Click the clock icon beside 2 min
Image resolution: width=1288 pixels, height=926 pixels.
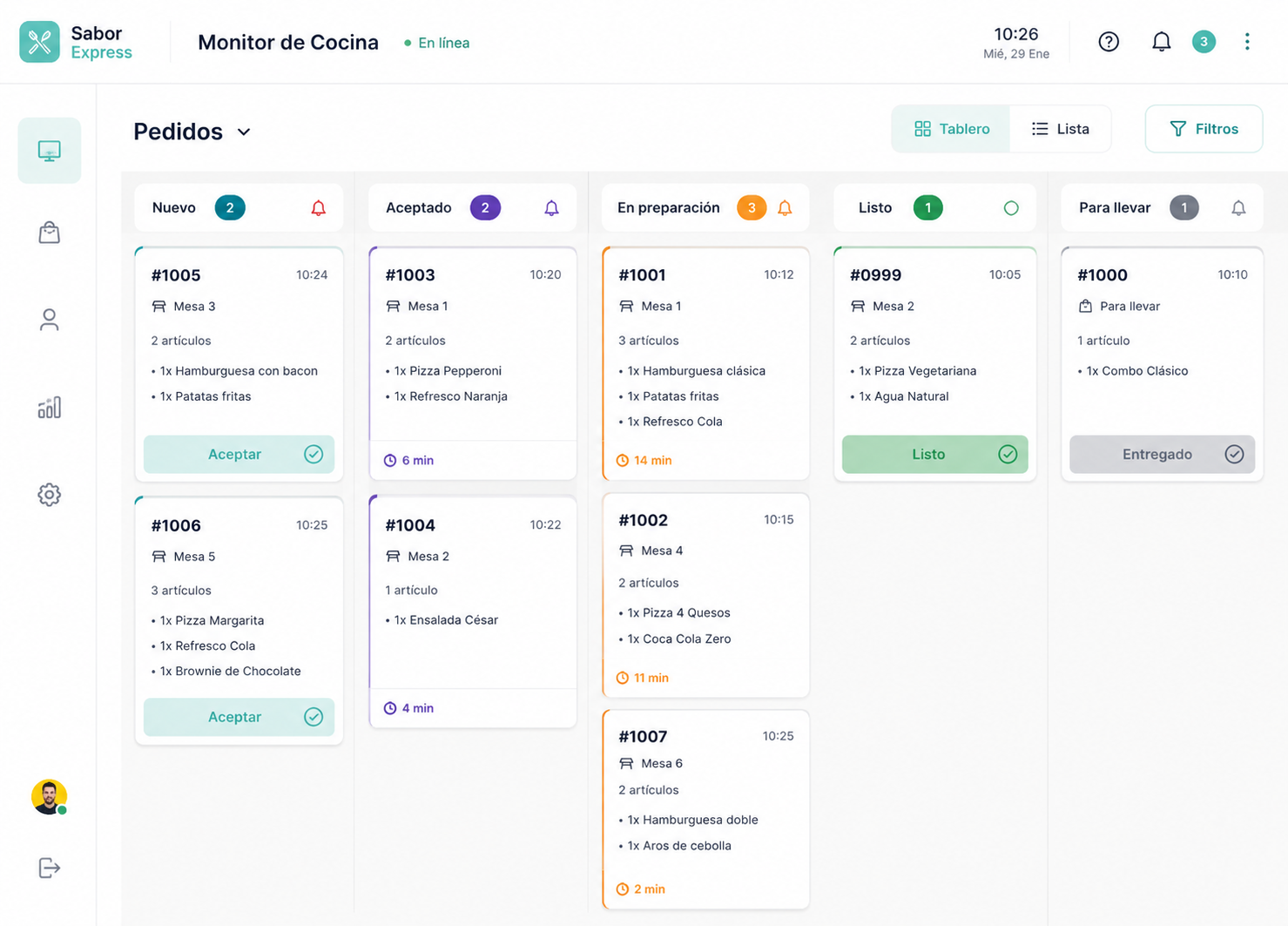pyautogui.click(x=622, y=889)
